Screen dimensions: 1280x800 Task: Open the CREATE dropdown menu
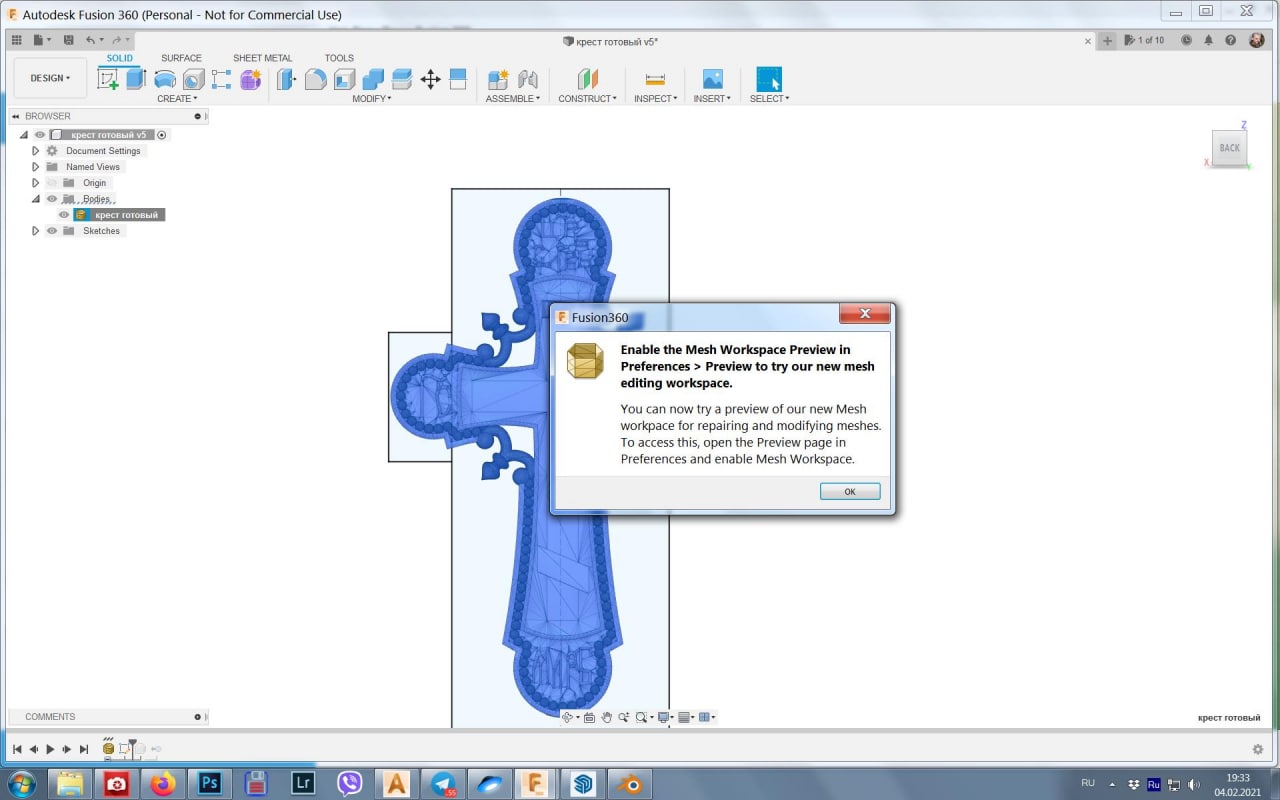[x=177, y=99]
